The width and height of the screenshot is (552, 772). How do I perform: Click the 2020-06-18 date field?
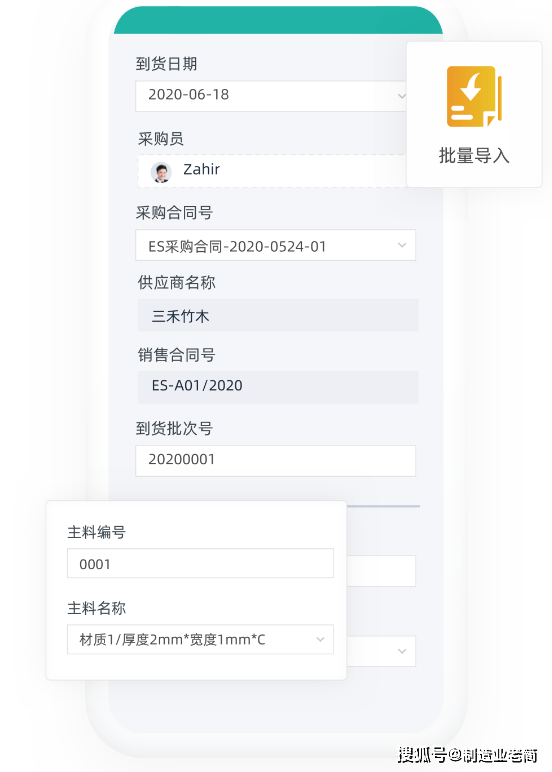click(271, 96)
